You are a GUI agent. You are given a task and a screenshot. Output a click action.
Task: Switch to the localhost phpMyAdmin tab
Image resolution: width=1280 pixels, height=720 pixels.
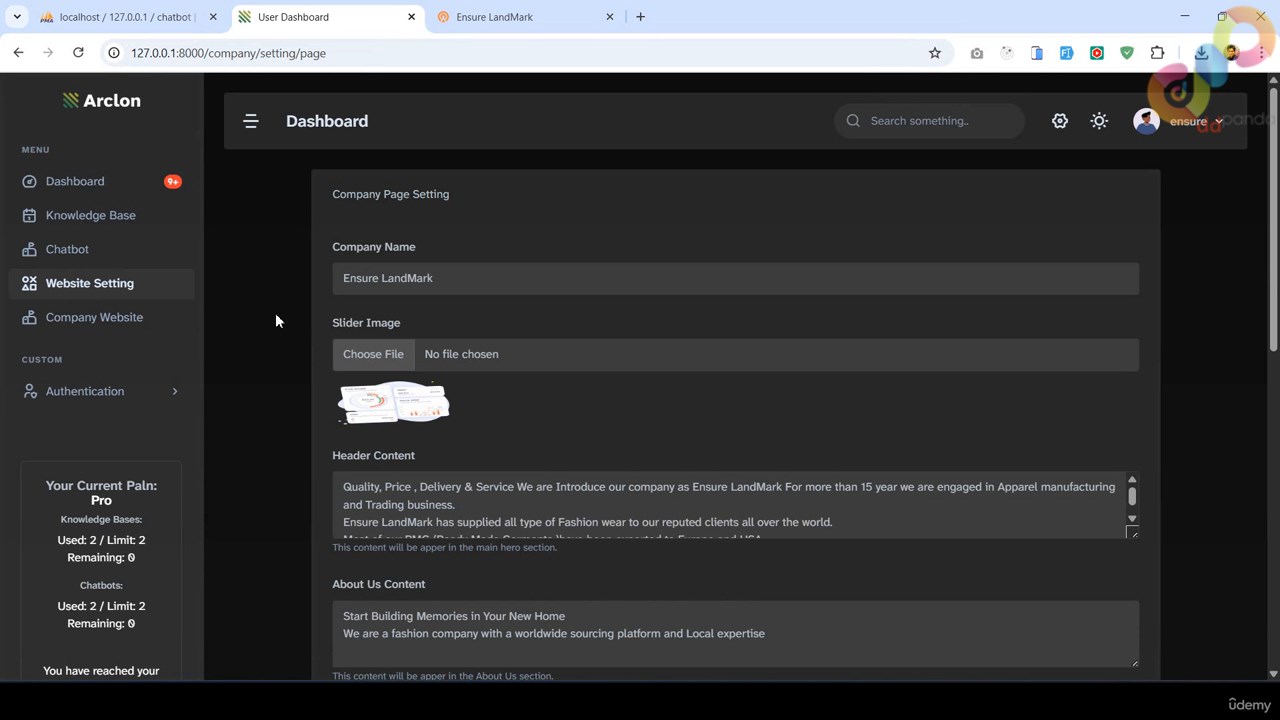coord(126,17)
